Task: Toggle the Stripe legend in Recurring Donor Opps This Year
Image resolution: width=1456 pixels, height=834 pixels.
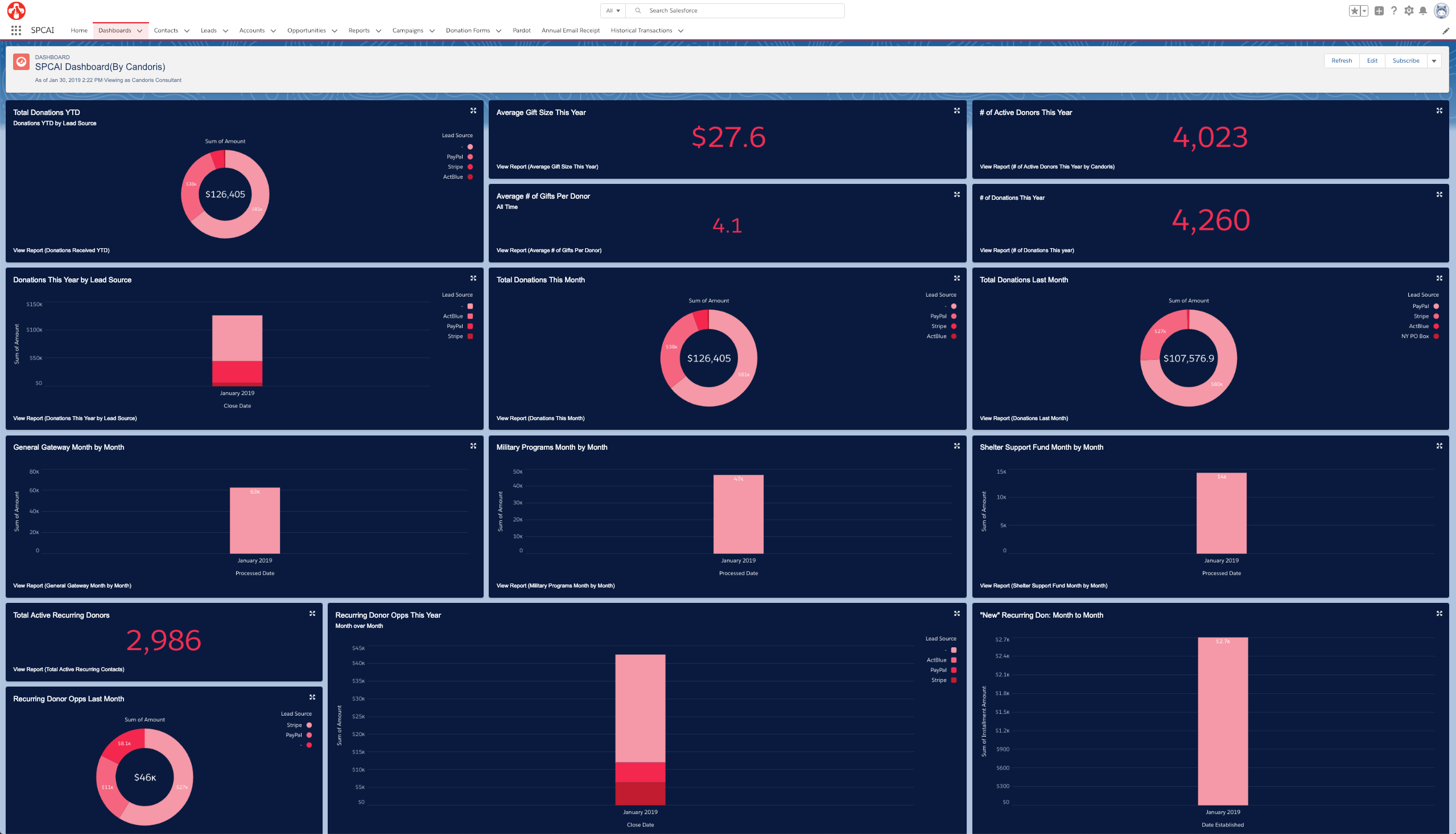Action: pos(954,680)
